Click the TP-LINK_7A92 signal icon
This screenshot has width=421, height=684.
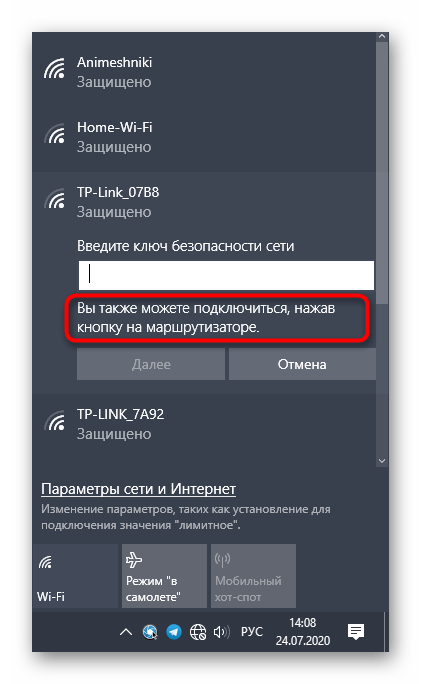[x=54, y=420]
